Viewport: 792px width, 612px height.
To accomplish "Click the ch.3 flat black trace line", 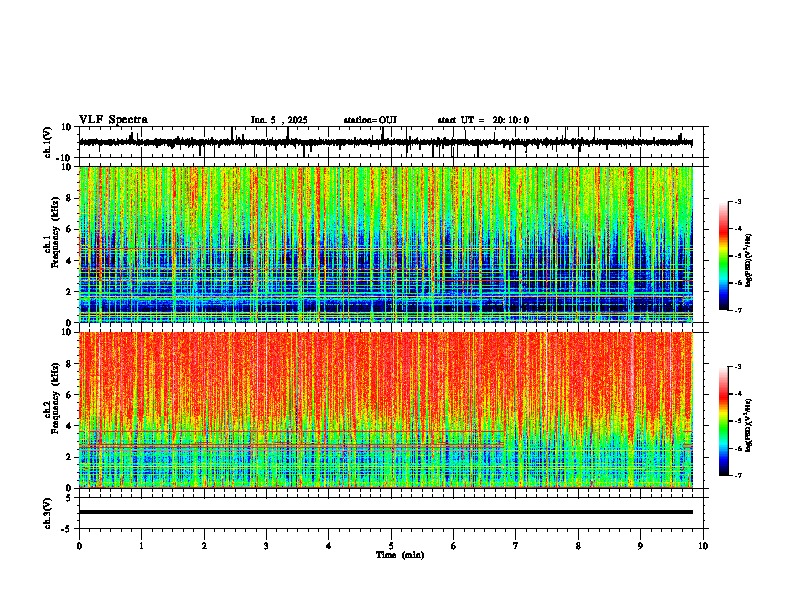I will tap(386, 512).
